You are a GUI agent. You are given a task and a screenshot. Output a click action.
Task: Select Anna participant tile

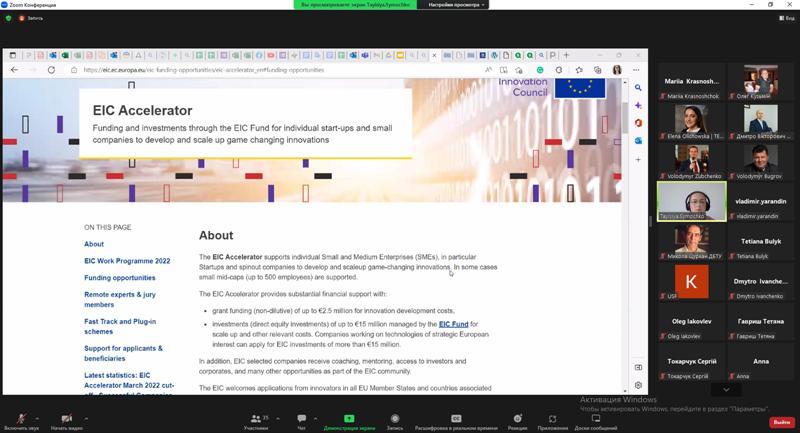[760, 362]
